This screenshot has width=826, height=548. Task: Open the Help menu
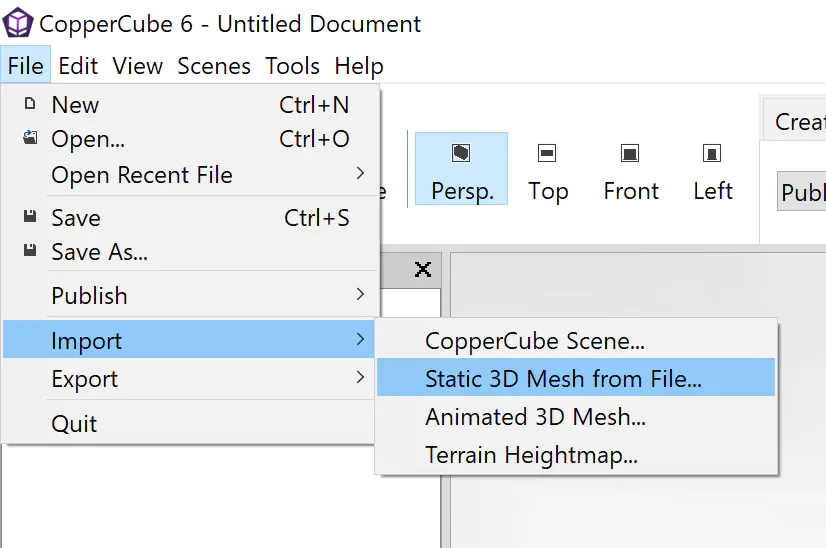coord(359,66)
